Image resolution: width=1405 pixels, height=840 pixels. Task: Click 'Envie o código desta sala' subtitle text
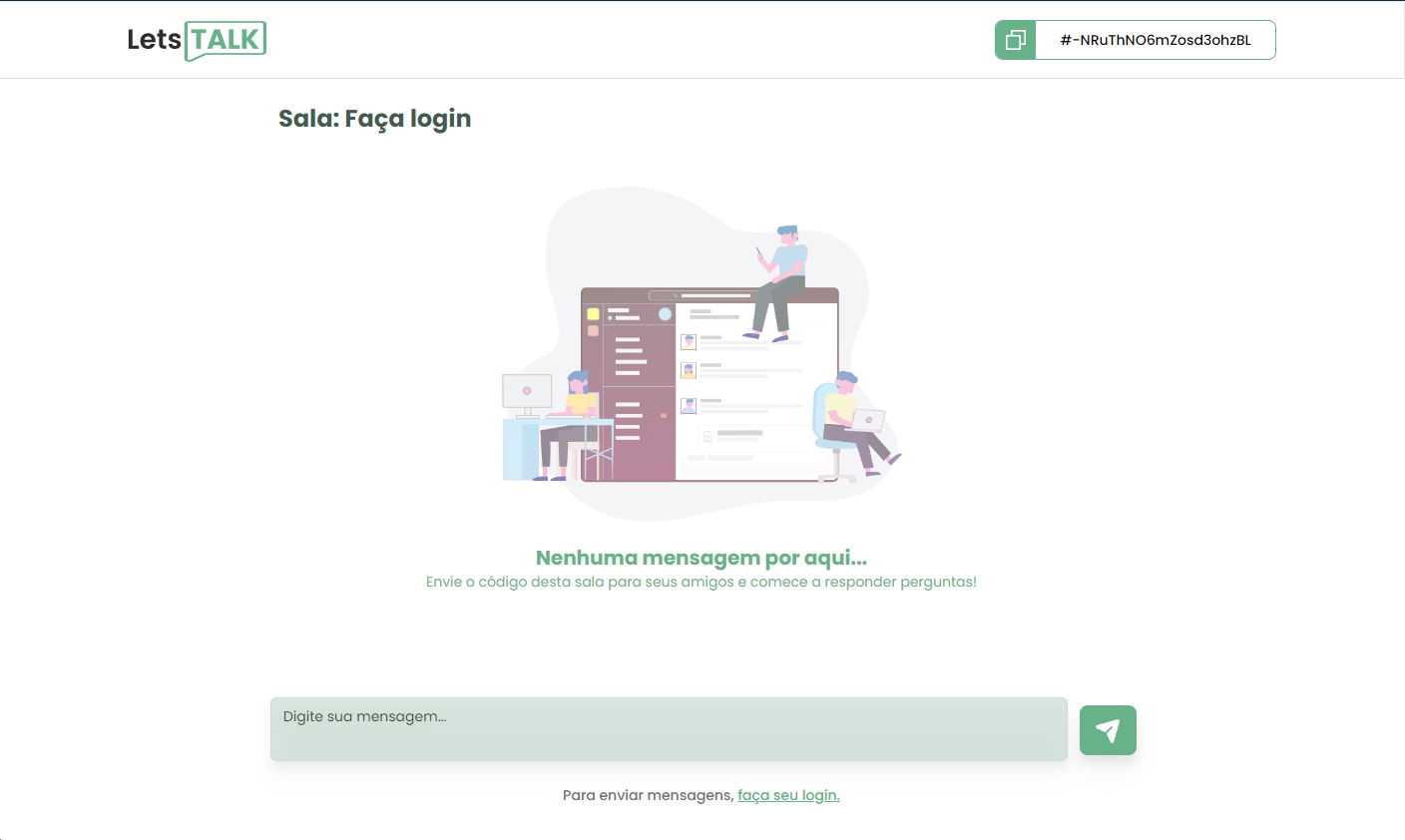[x=702, y=582]
